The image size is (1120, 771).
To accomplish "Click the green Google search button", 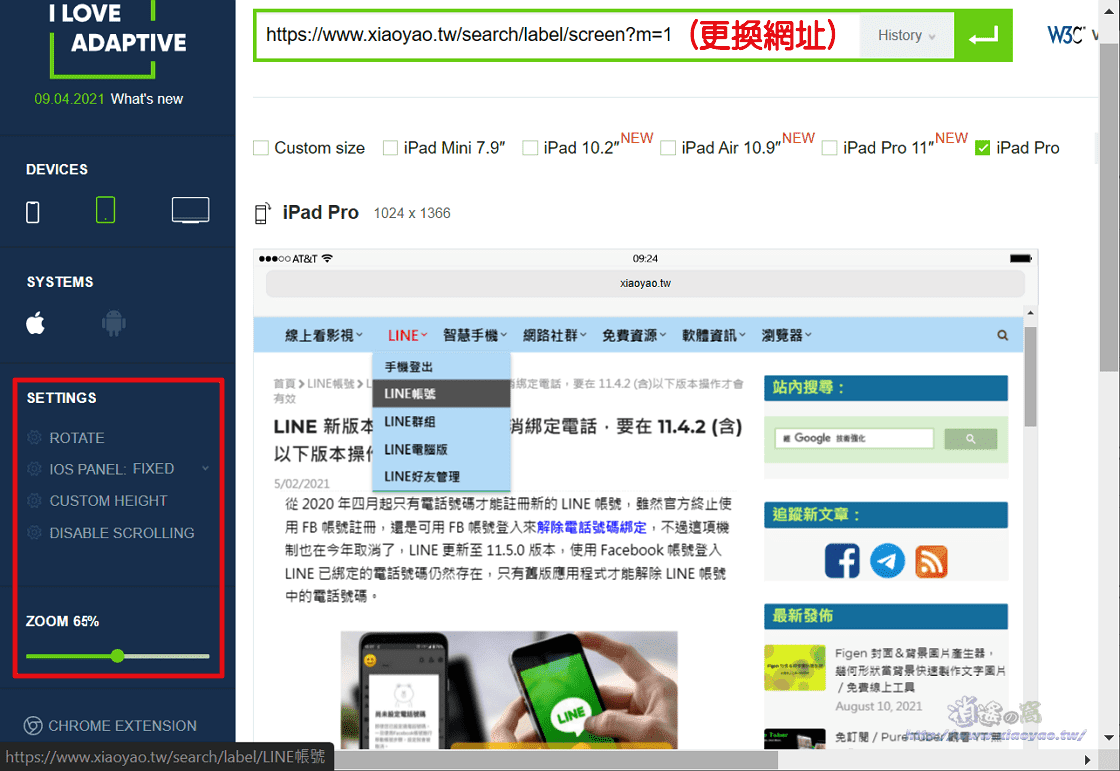I will pos(970,439).
